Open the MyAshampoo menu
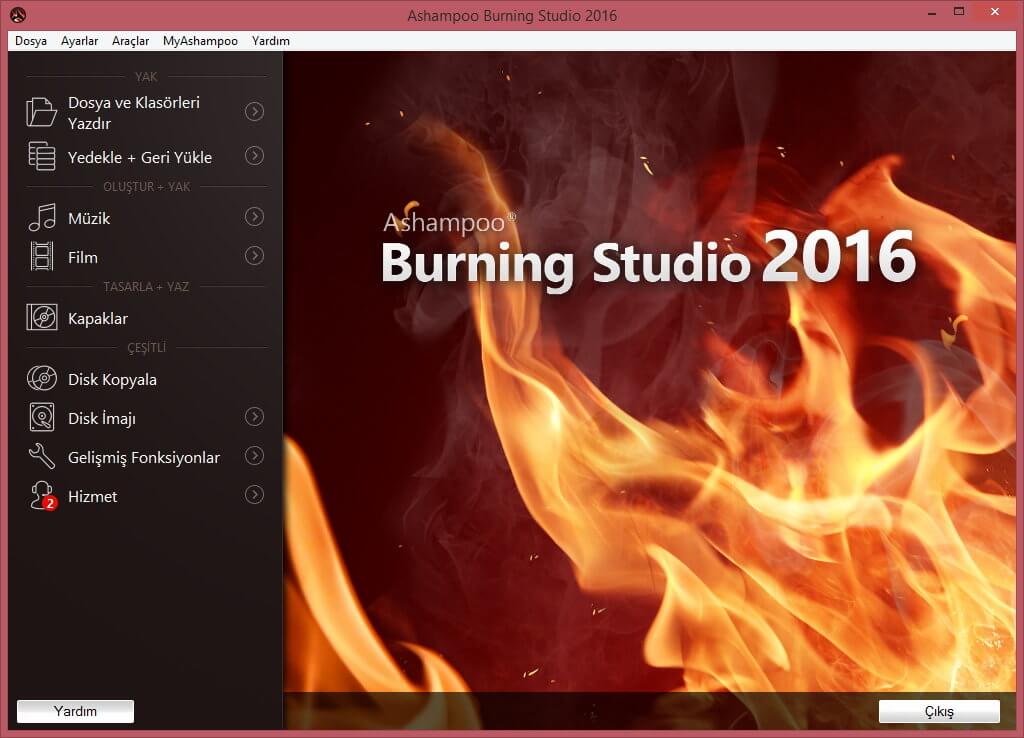The height and width of the screenshot is (738, 1024). [200, 41]
